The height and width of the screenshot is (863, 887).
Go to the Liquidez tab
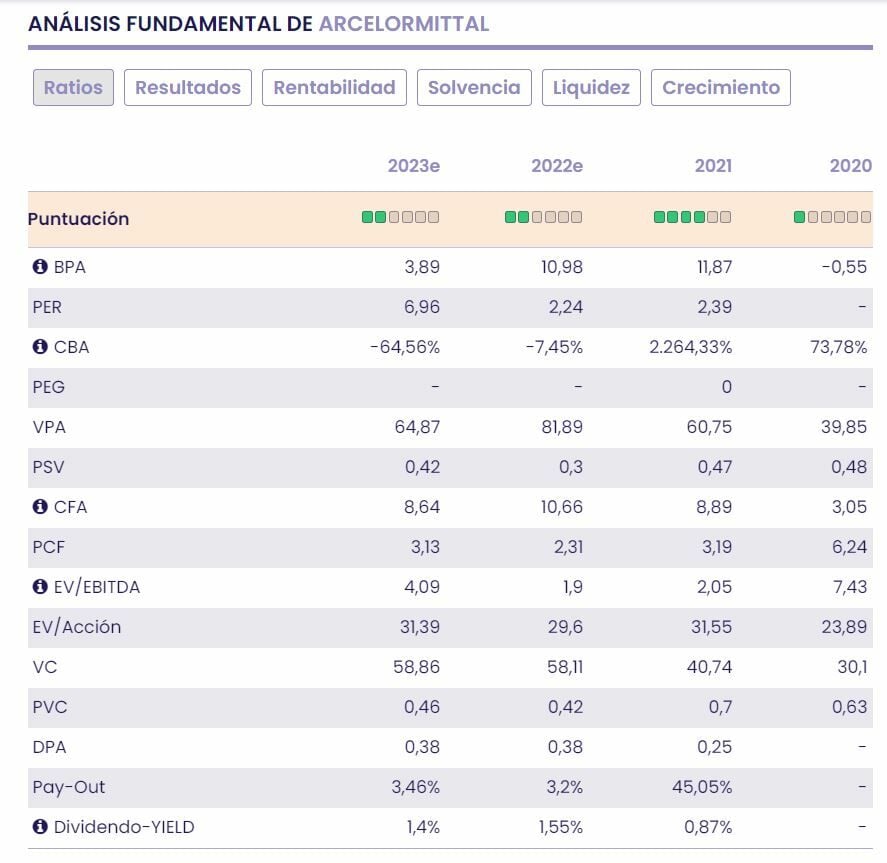click(591, 87)
